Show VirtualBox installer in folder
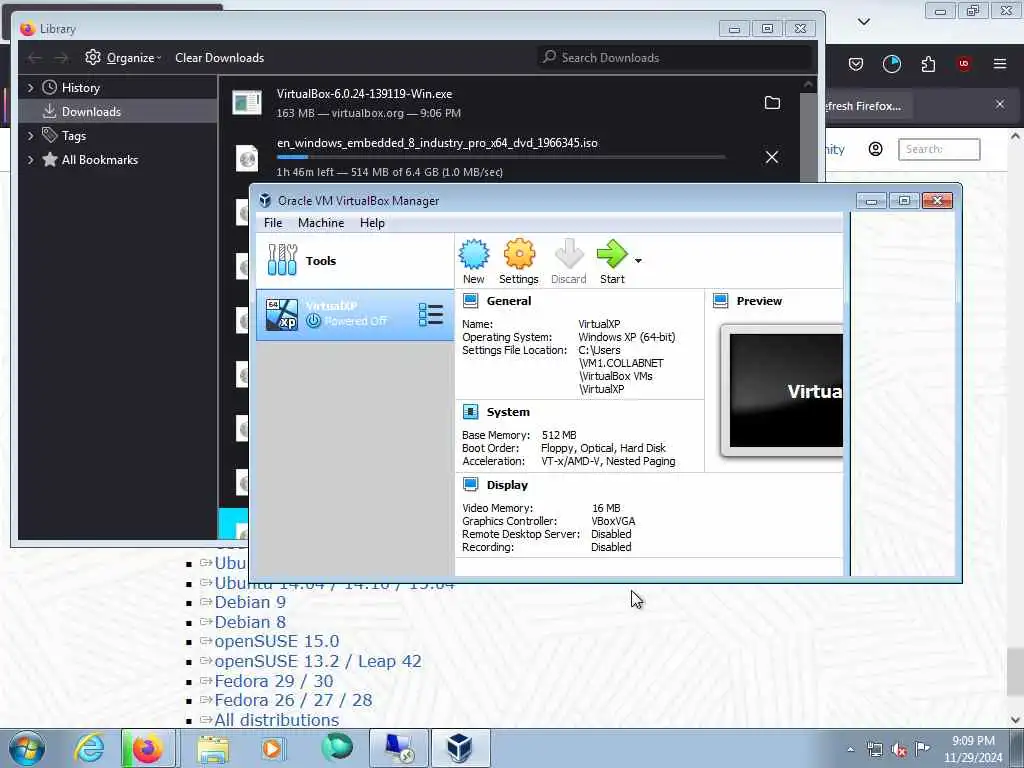 (772, 103)
